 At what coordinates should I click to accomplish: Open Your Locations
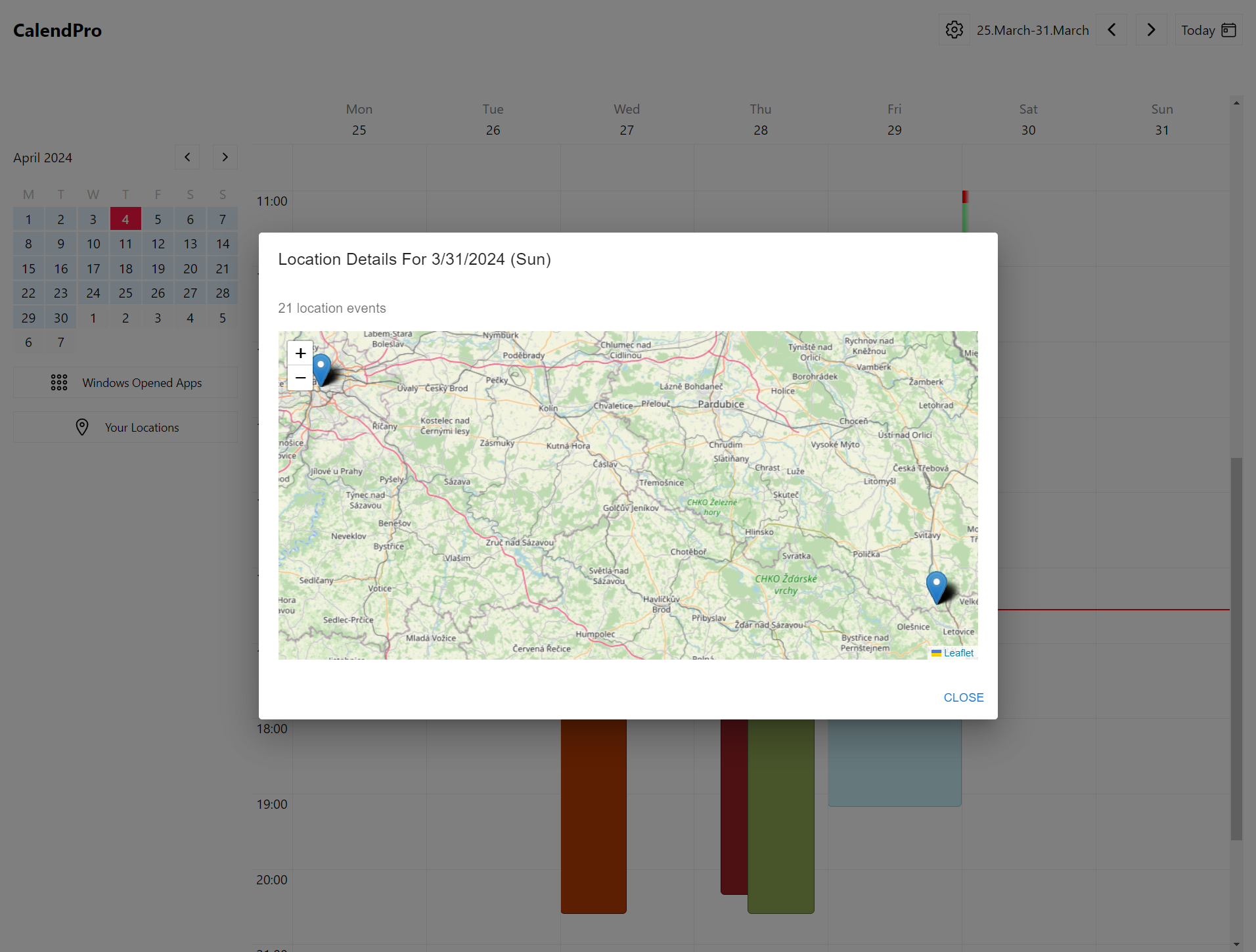125,427
